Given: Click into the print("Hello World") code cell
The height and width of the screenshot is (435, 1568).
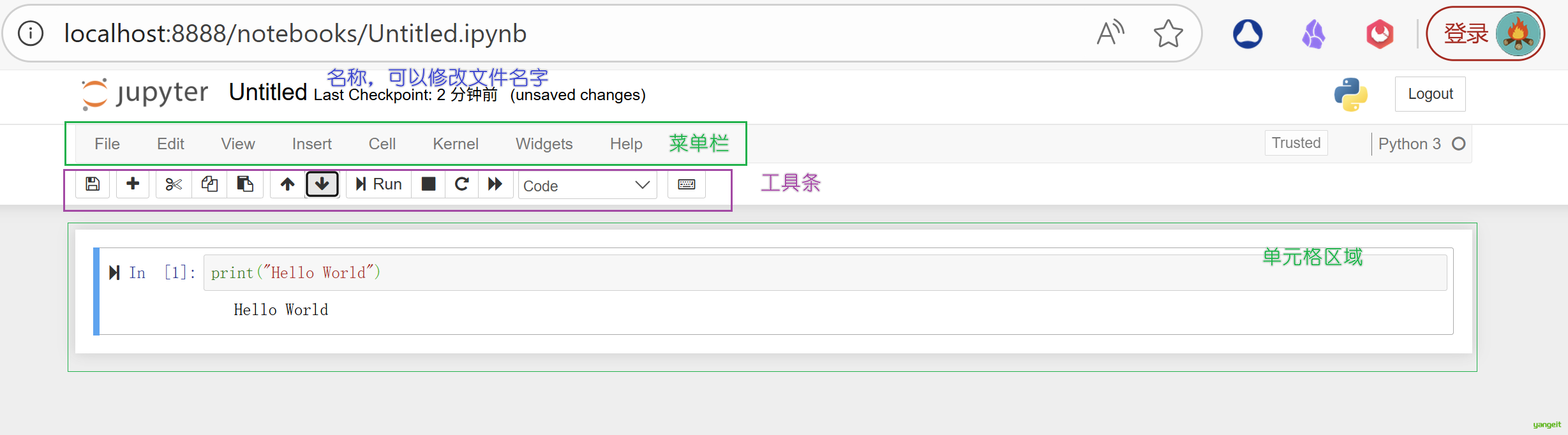Looking at the screenshot, I should click(766, 273).
